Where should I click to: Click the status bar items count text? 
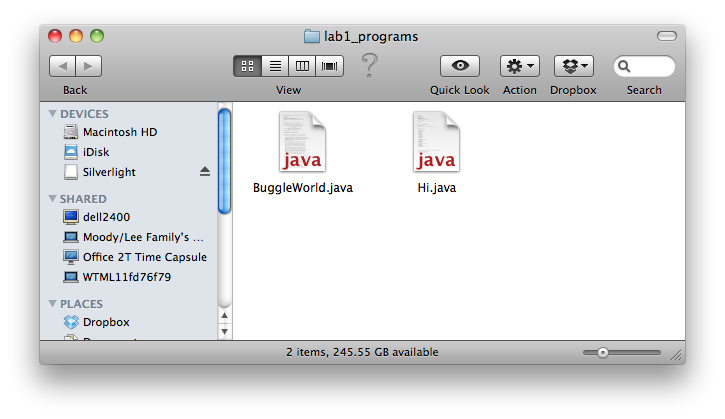(x=362, y=352)
